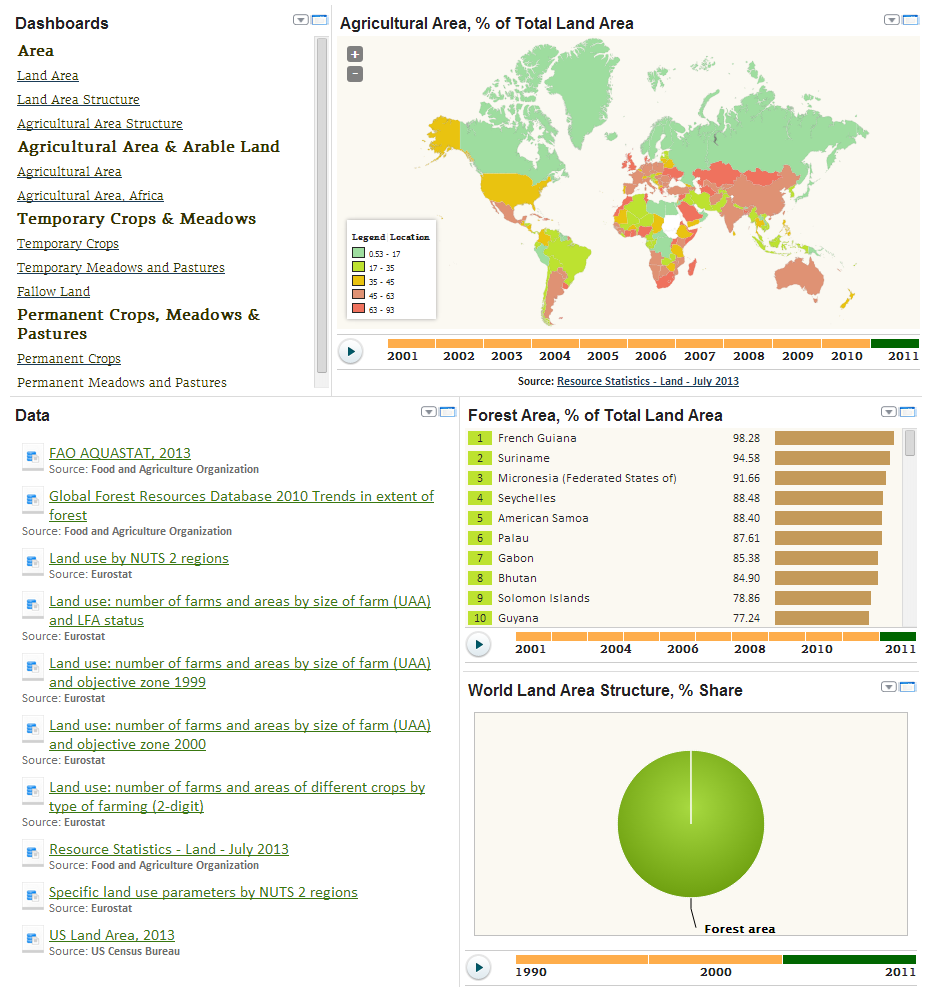Select year 1990 on the pie chart timeline
The height and width of the screenshot is (987, 935).
pyautogui.click(x=532, y=972)
